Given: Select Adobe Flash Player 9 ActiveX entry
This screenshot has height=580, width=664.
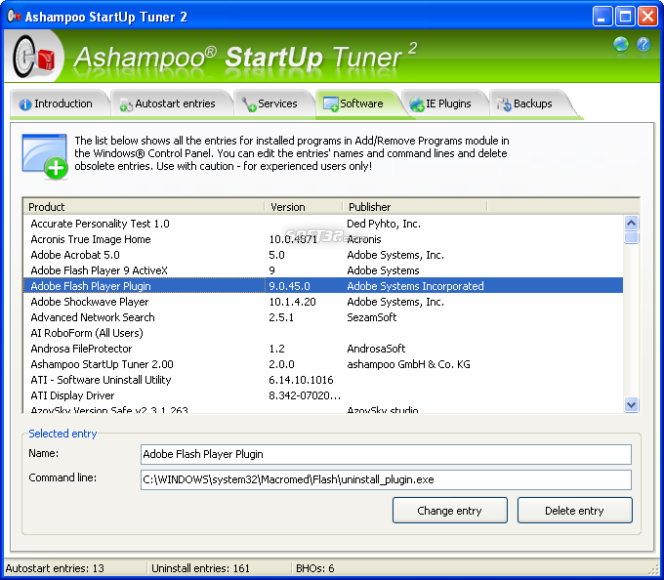Looking at the screenshot, I should 323,271.
